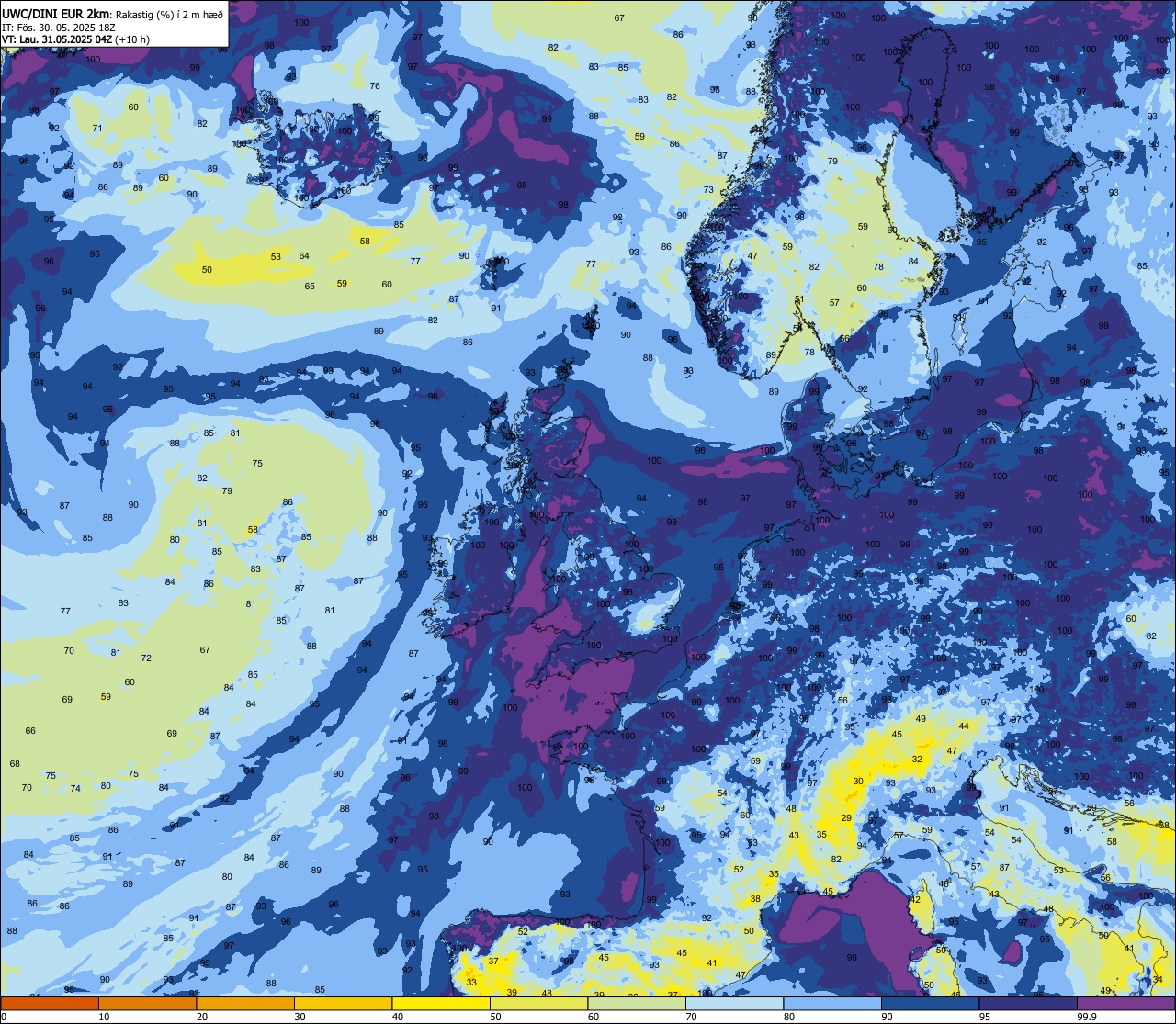
Task: Click the humidity value 64 south of Iceland
Action: click(x=304, y=255)
